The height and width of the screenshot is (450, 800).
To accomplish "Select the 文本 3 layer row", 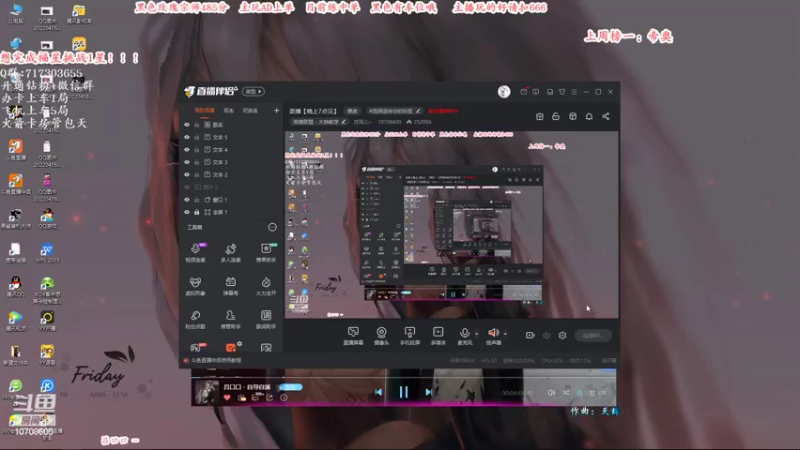I will pyautogui.click(x=232, y=162).
